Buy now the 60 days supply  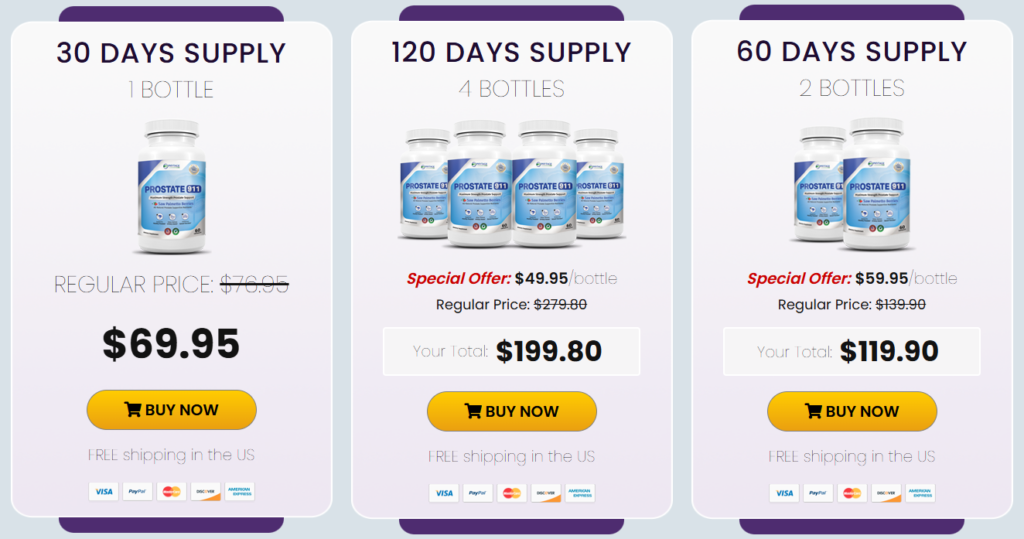click(852, 412)
